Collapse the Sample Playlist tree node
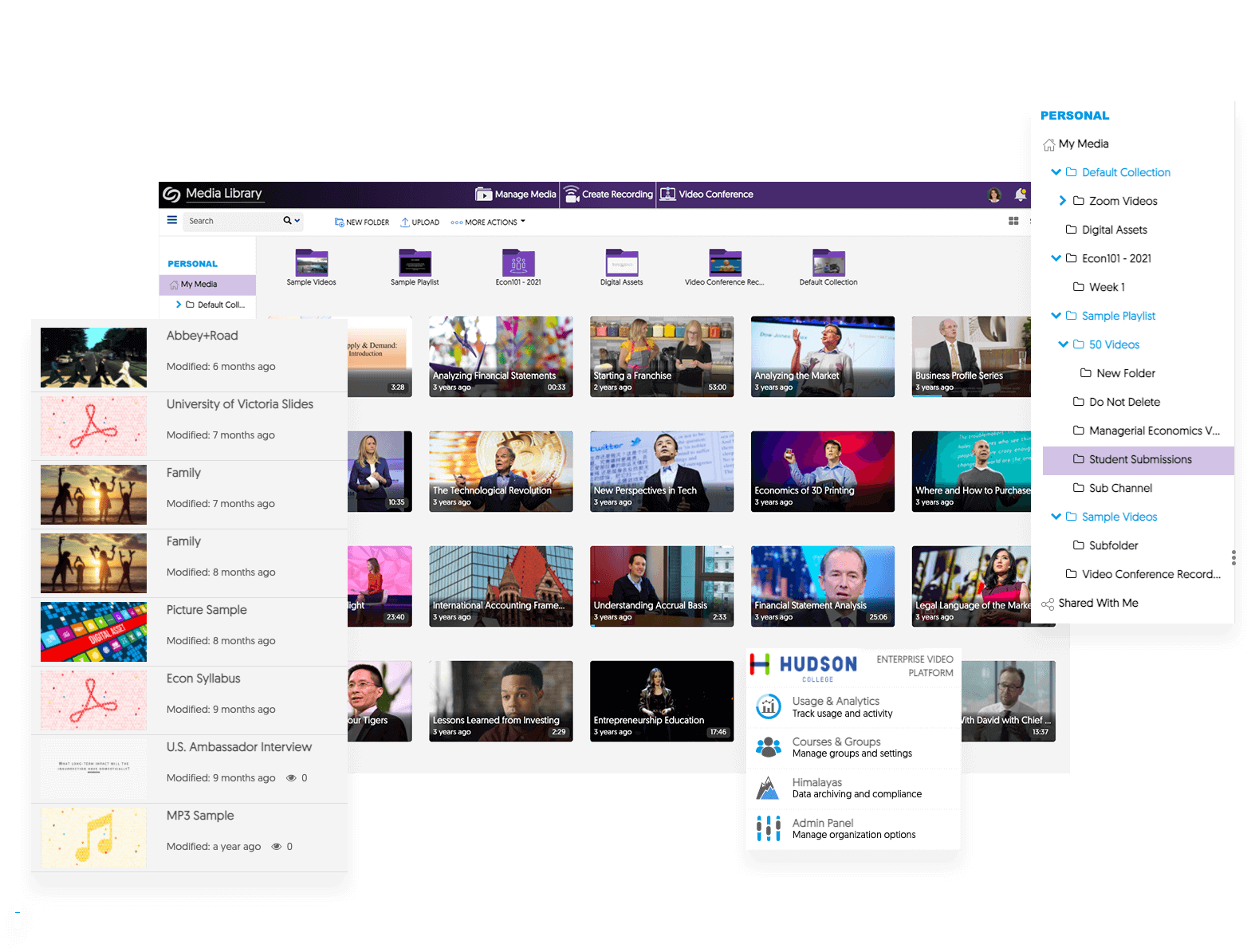Image resolution: width=1251 pixels, height=952 pixels. coord(1056,316)
